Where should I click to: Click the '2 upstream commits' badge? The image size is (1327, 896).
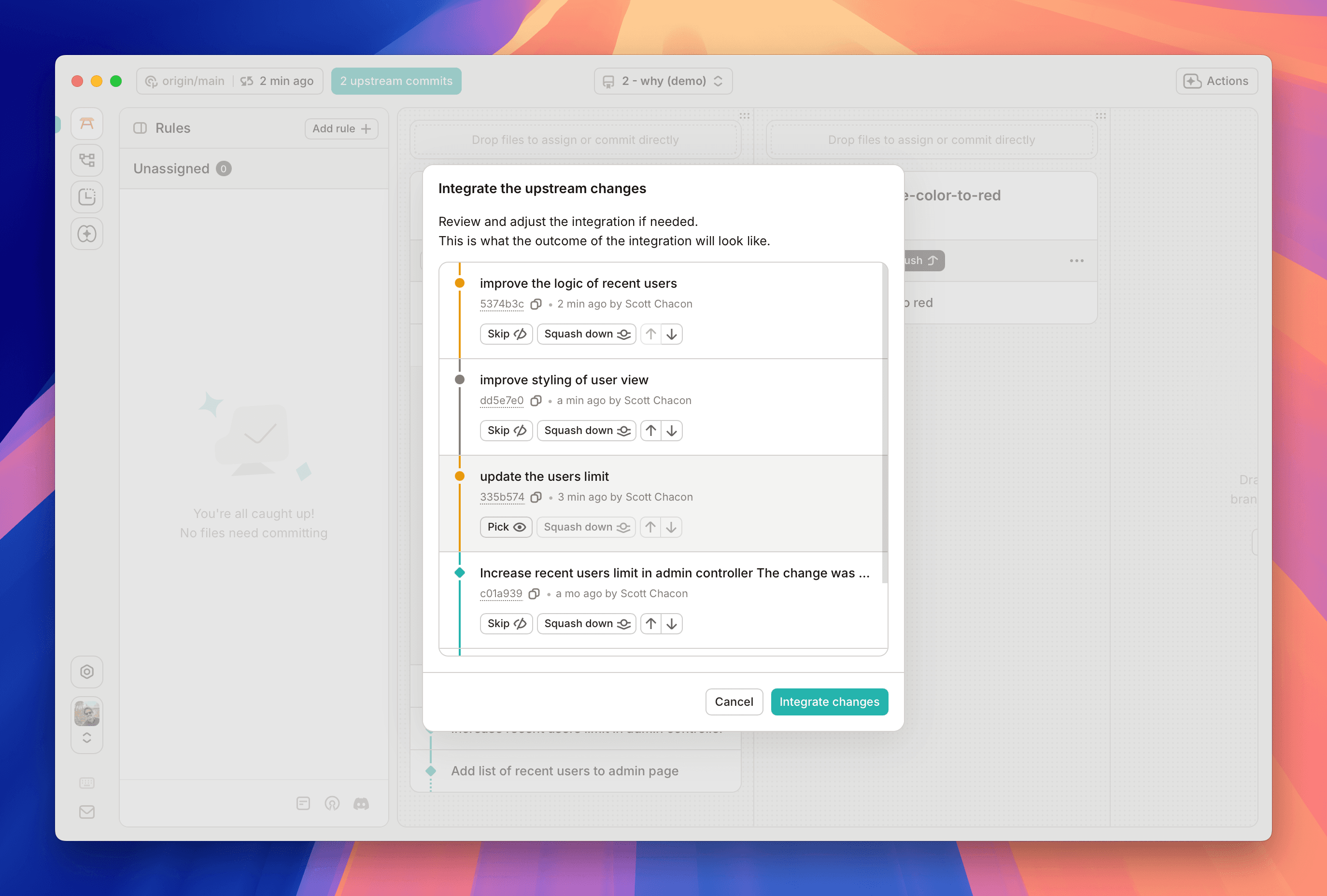pos(395,81)
